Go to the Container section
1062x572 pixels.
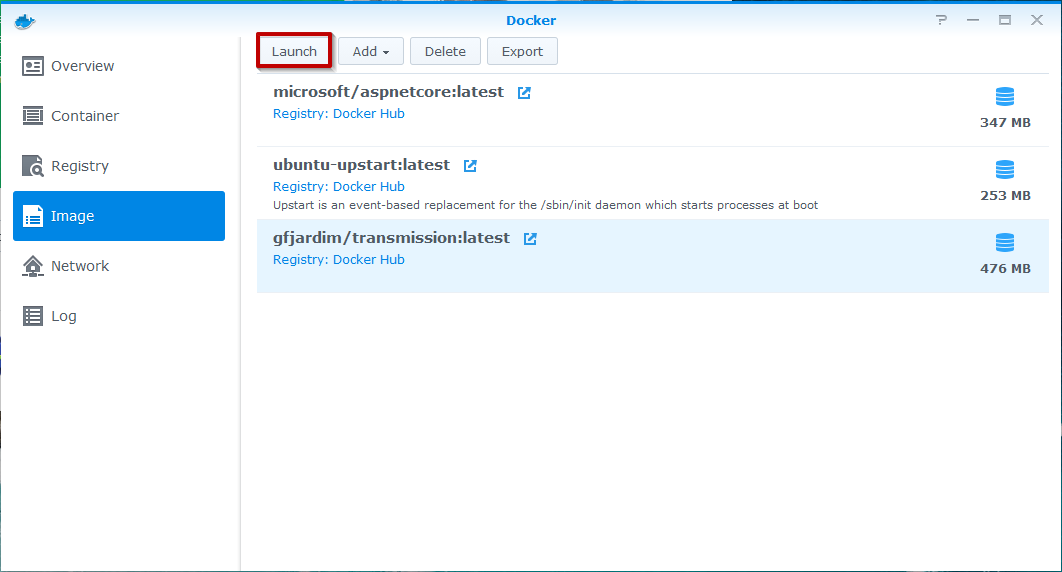click(x=119, y=116)
